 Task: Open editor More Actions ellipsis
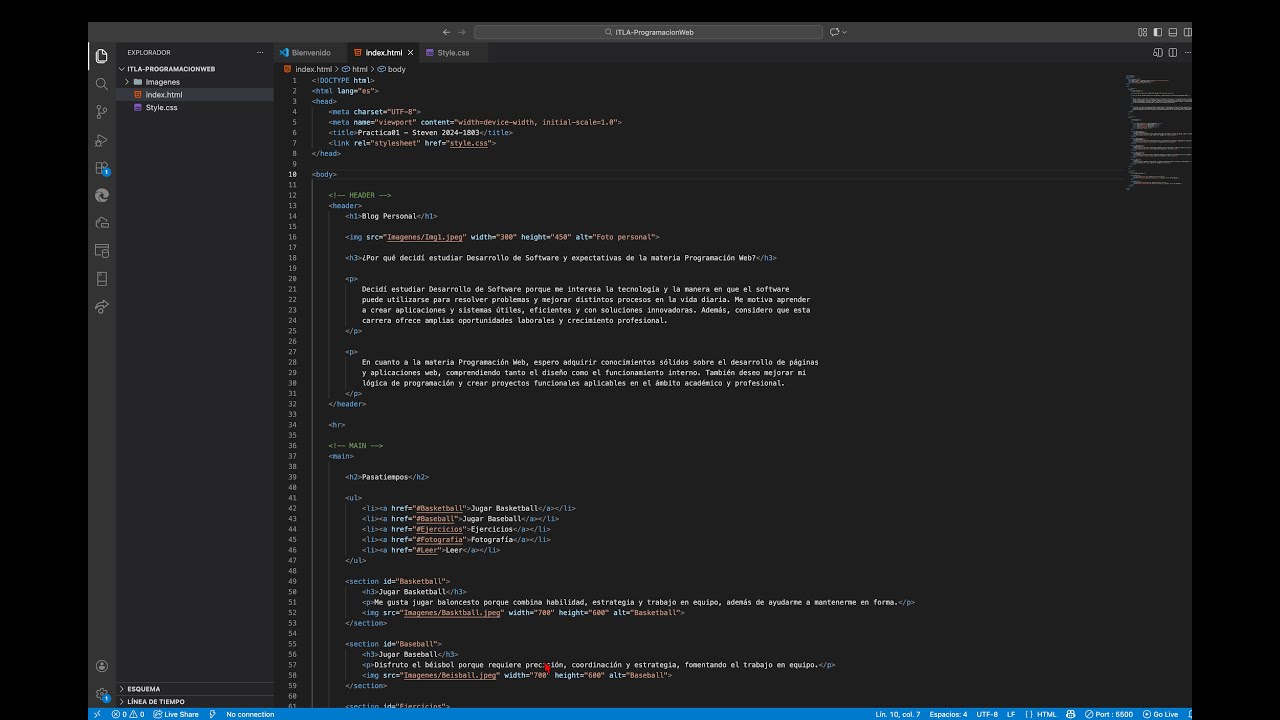coord(1186,52)
